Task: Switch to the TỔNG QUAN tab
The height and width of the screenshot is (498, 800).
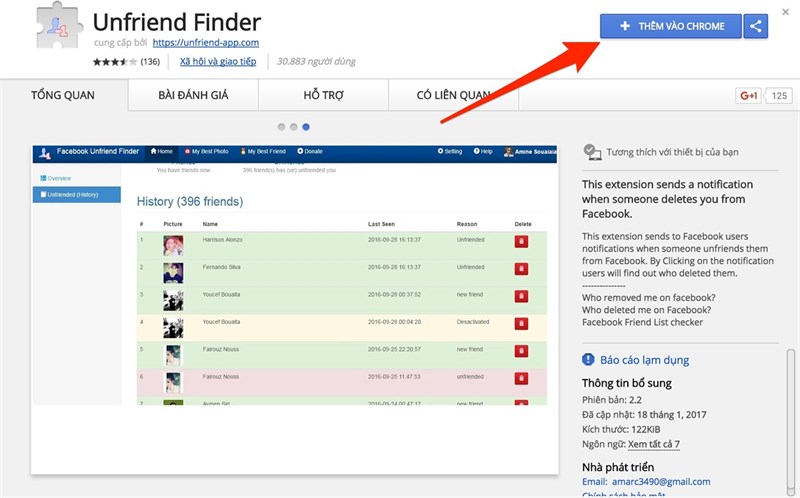Action: click(63, 95)
